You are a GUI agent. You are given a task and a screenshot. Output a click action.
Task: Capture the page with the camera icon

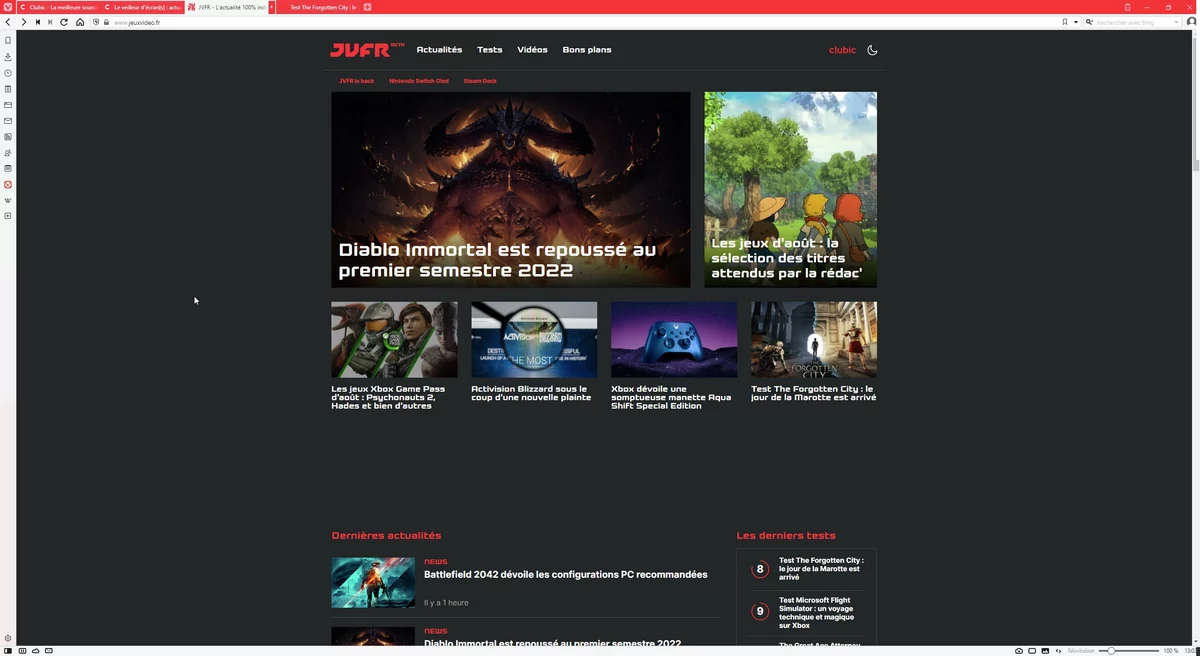tap(1019, 651)
